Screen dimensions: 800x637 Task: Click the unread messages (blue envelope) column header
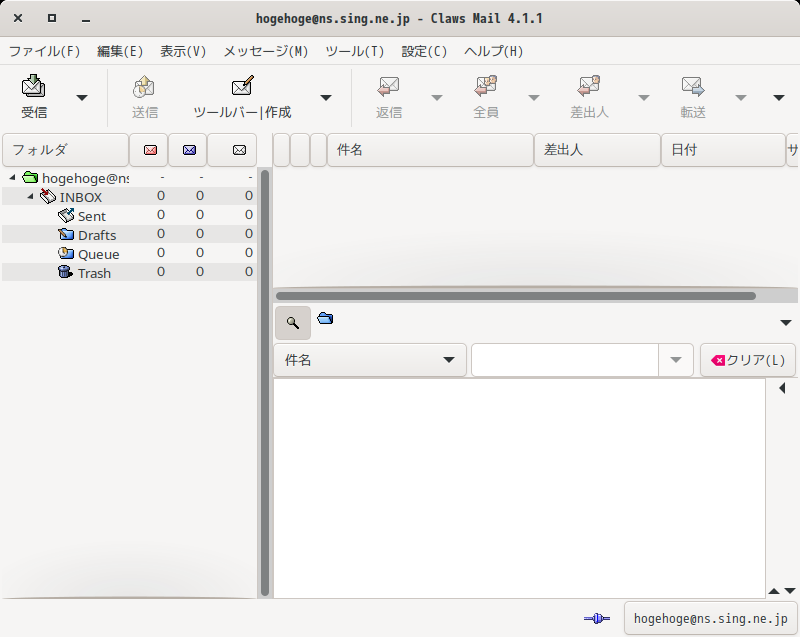point(188,150)
